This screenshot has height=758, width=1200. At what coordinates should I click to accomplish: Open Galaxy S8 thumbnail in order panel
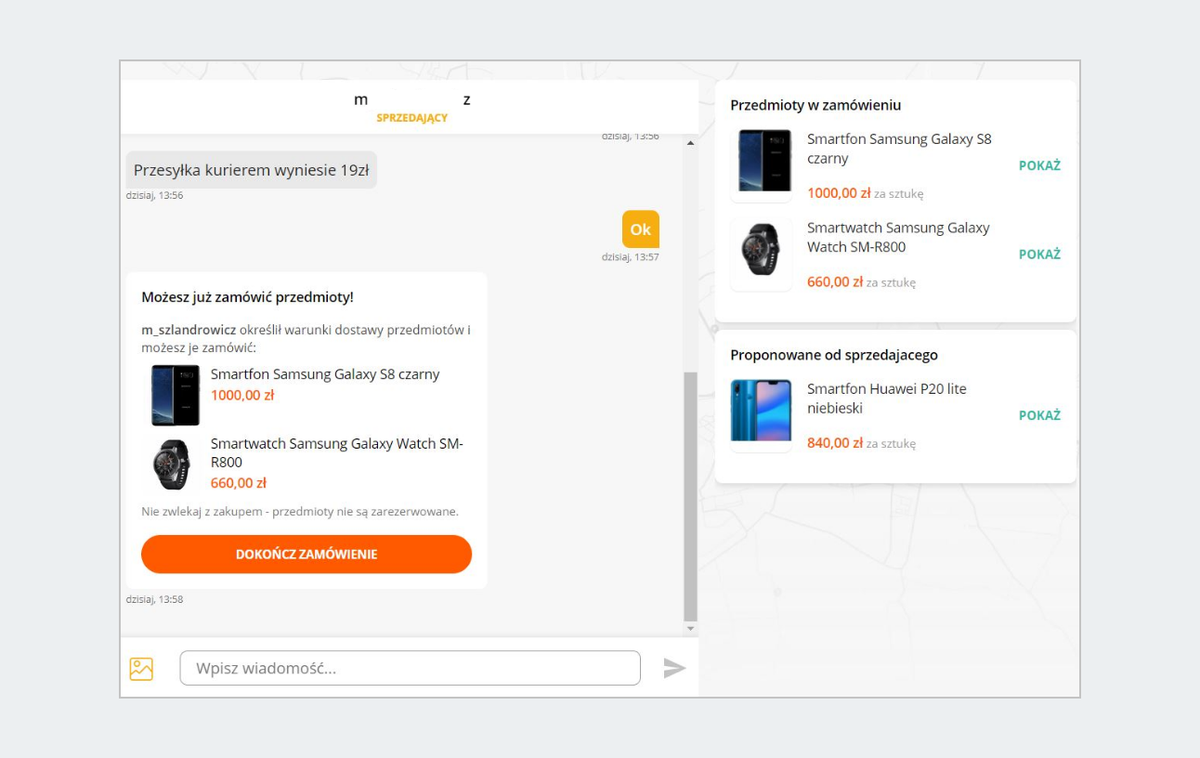tap(761, 161)
